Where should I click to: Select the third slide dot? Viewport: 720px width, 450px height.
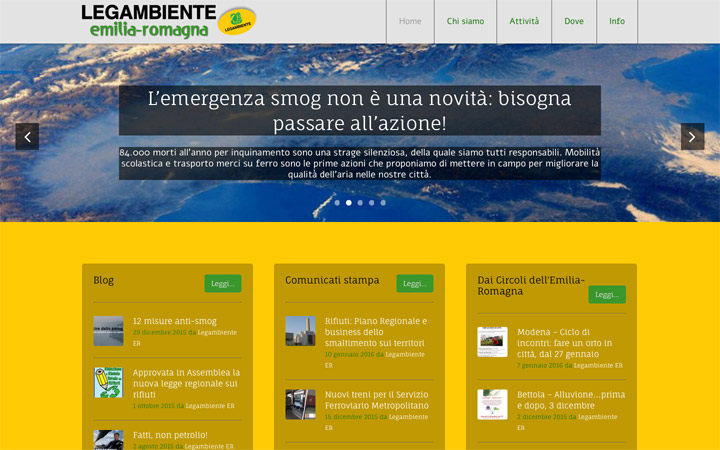360,202
